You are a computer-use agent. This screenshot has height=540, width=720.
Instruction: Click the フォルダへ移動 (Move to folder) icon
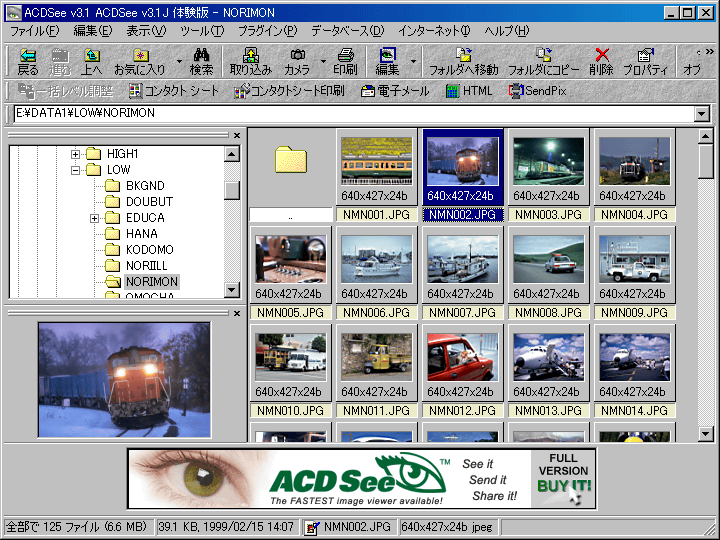click(x=464, y=62)
